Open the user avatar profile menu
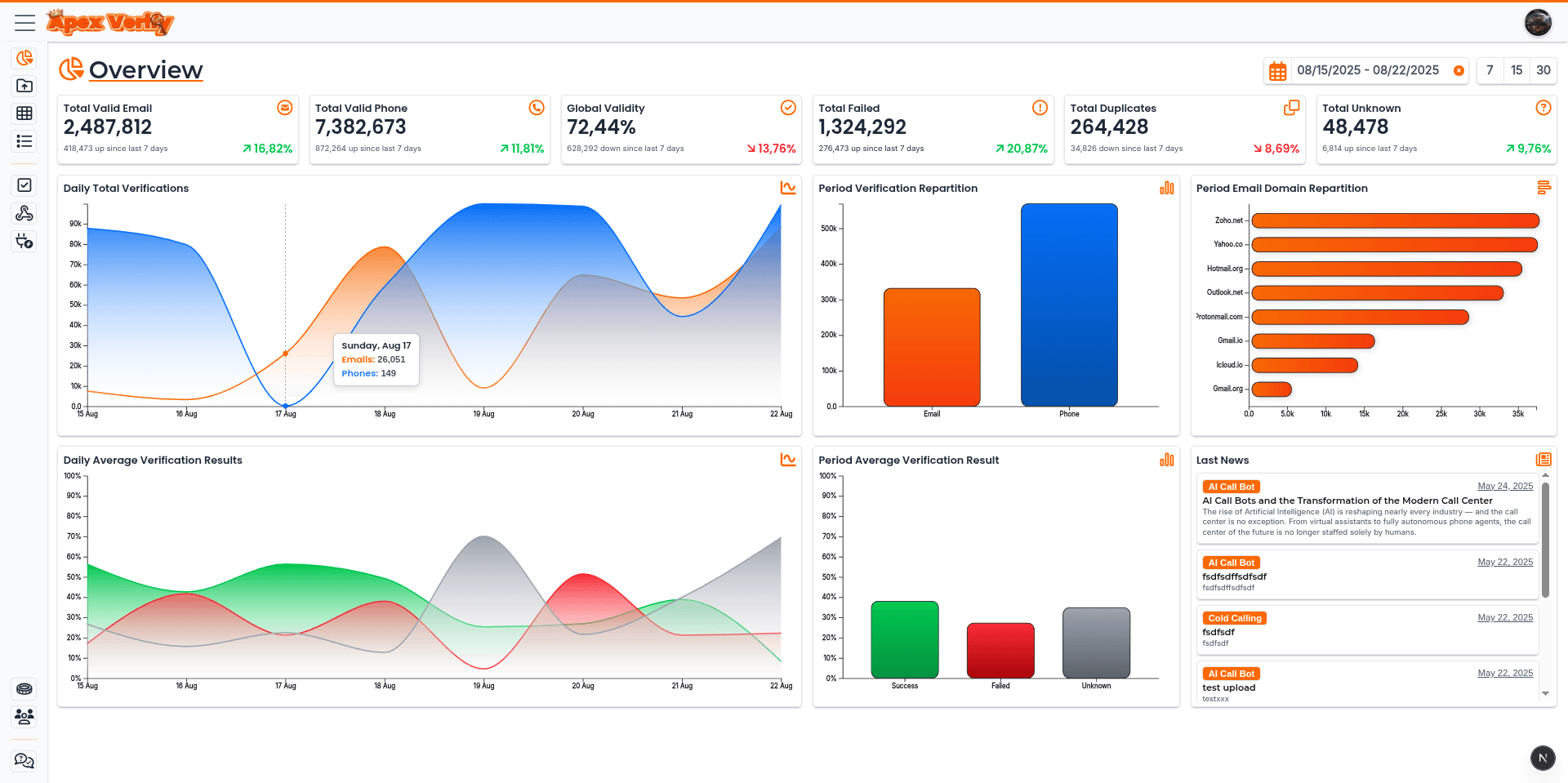 pos(1538,23)
